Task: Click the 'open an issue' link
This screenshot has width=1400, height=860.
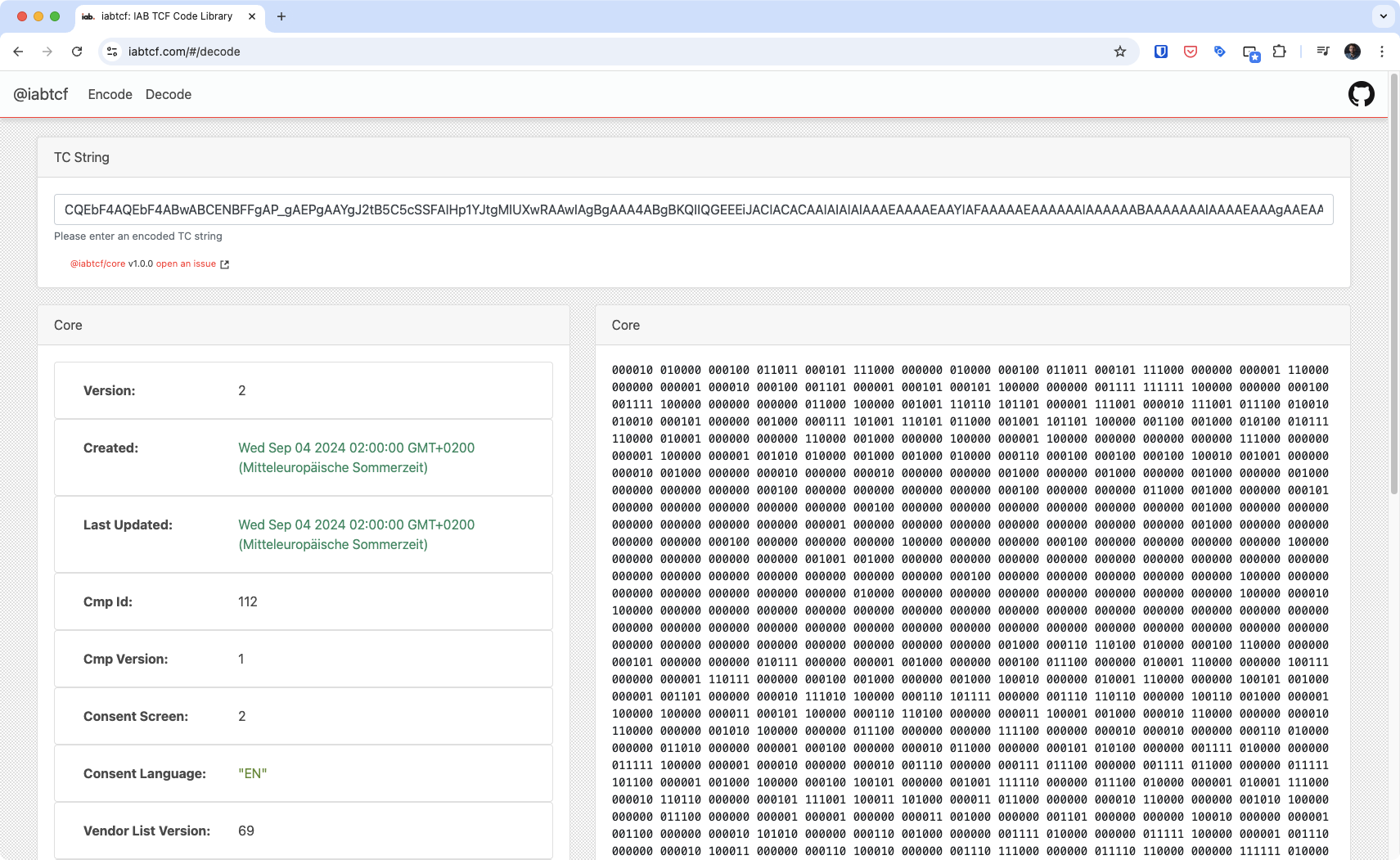Action: pos(186,264)
